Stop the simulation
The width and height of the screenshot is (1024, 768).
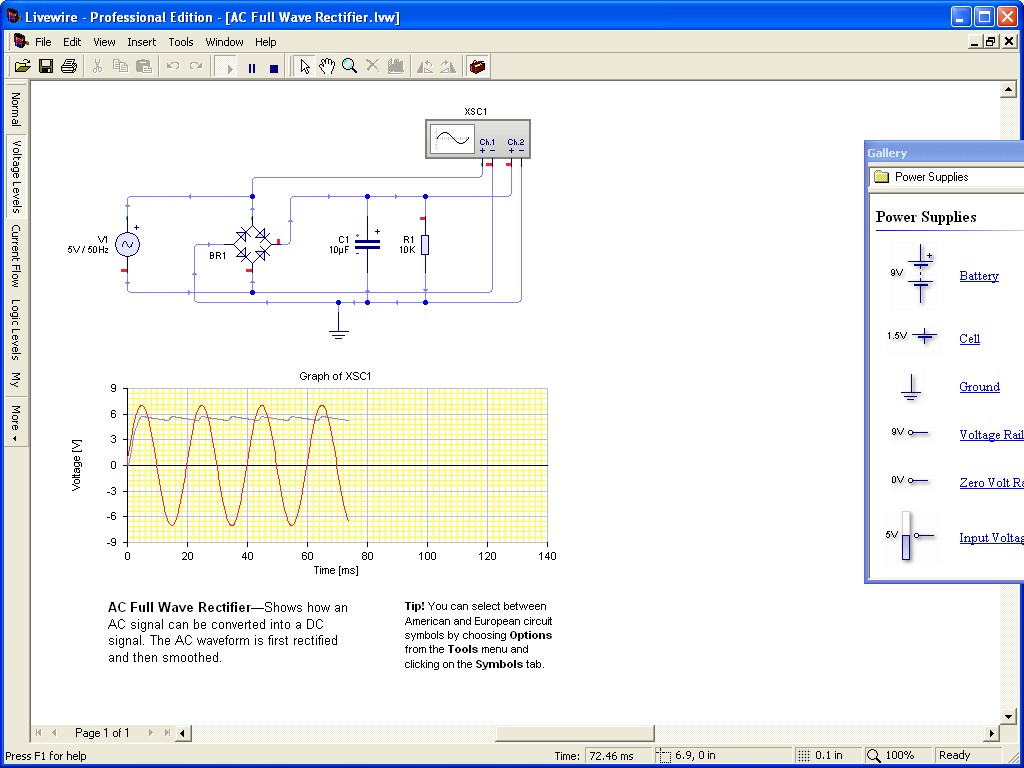[274, 68]
